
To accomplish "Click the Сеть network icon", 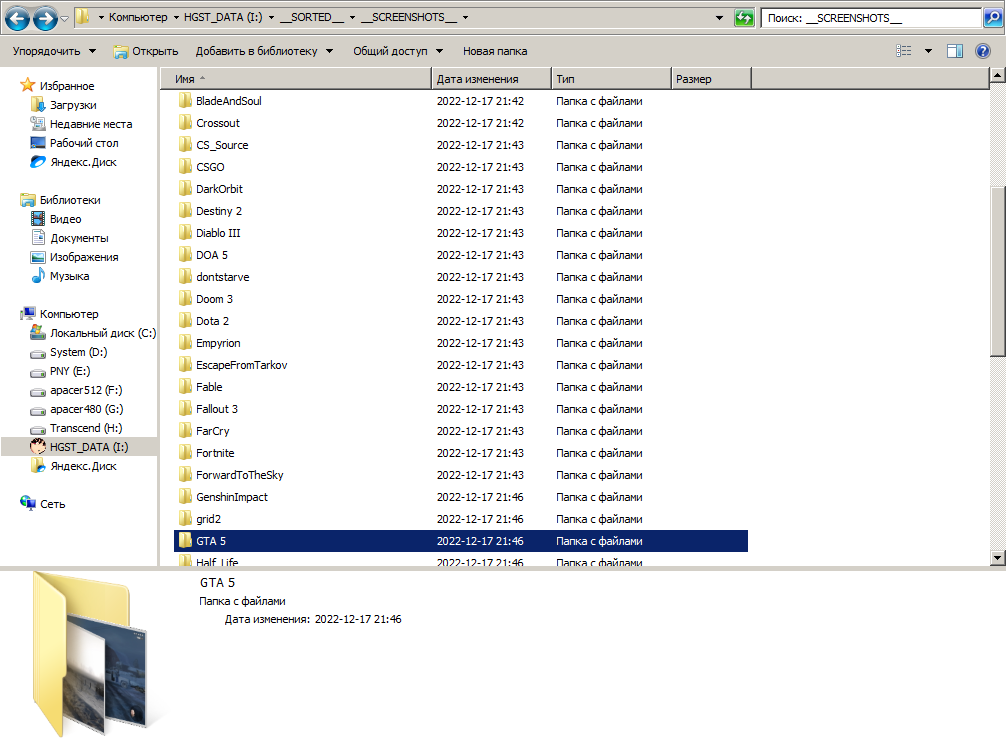I will pos(28,503).
